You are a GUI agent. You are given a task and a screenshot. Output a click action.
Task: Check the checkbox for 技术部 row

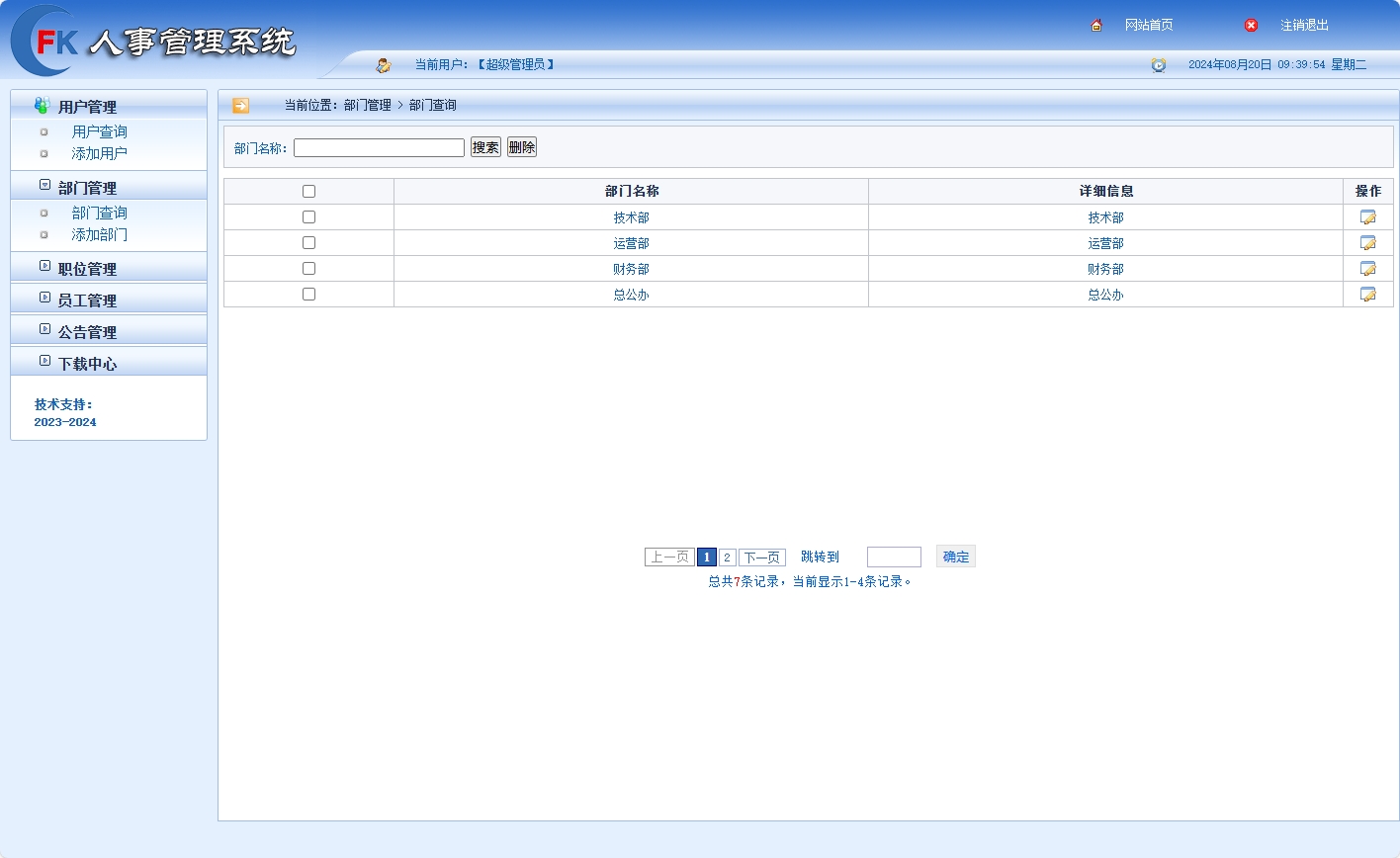(308, 217)
